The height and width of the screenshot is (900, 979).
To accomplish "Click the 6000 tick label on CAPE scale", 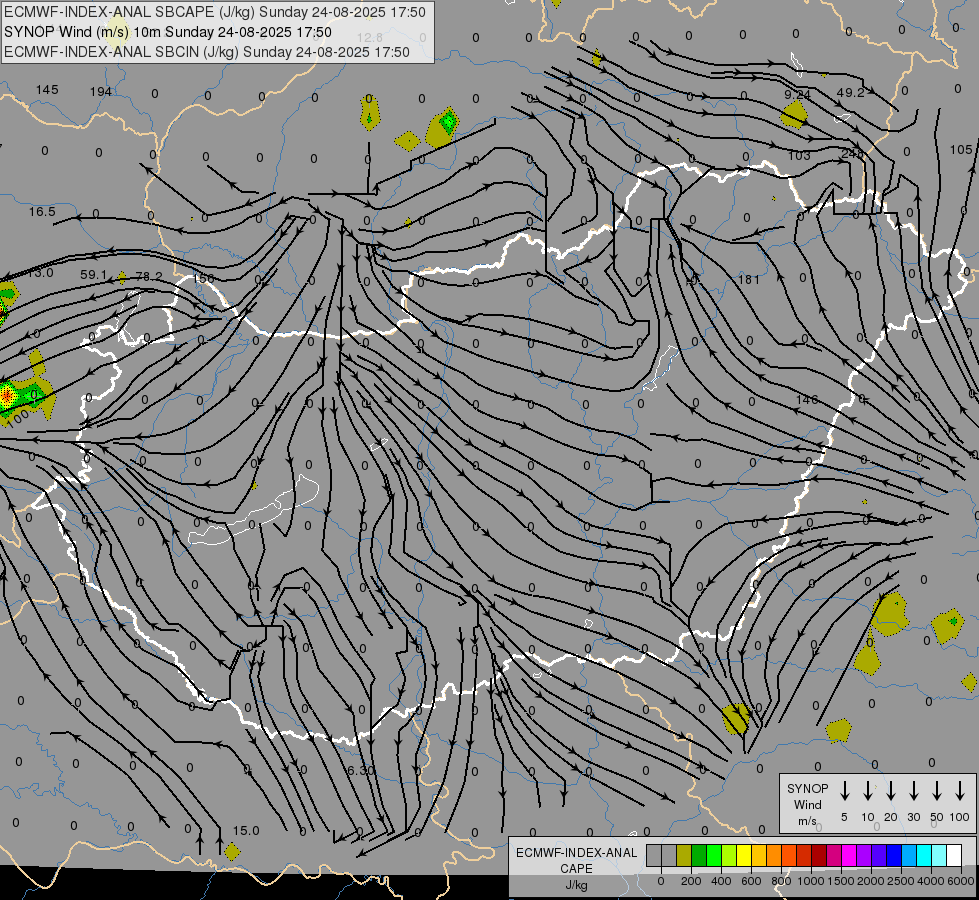I will 960,881.
